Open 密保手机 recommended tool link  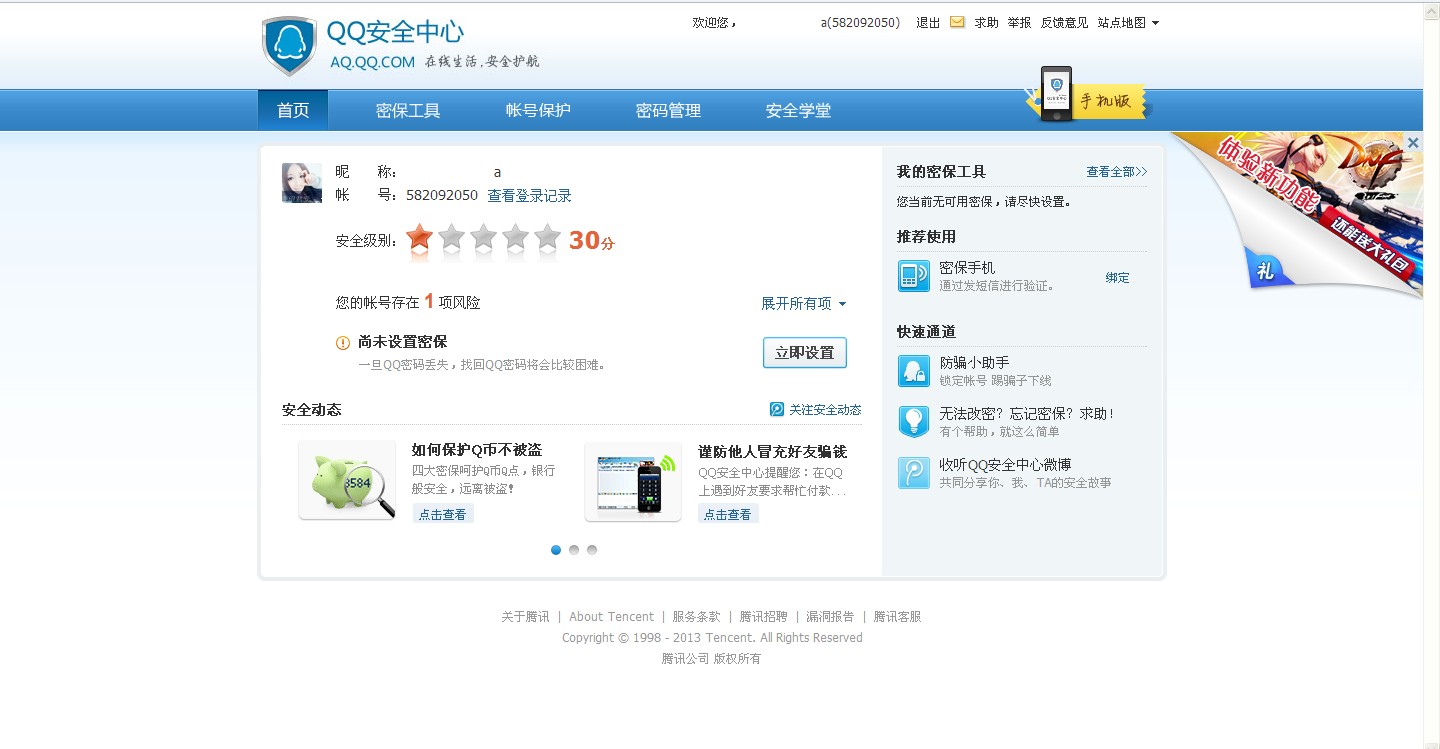(x=967, y=268)
